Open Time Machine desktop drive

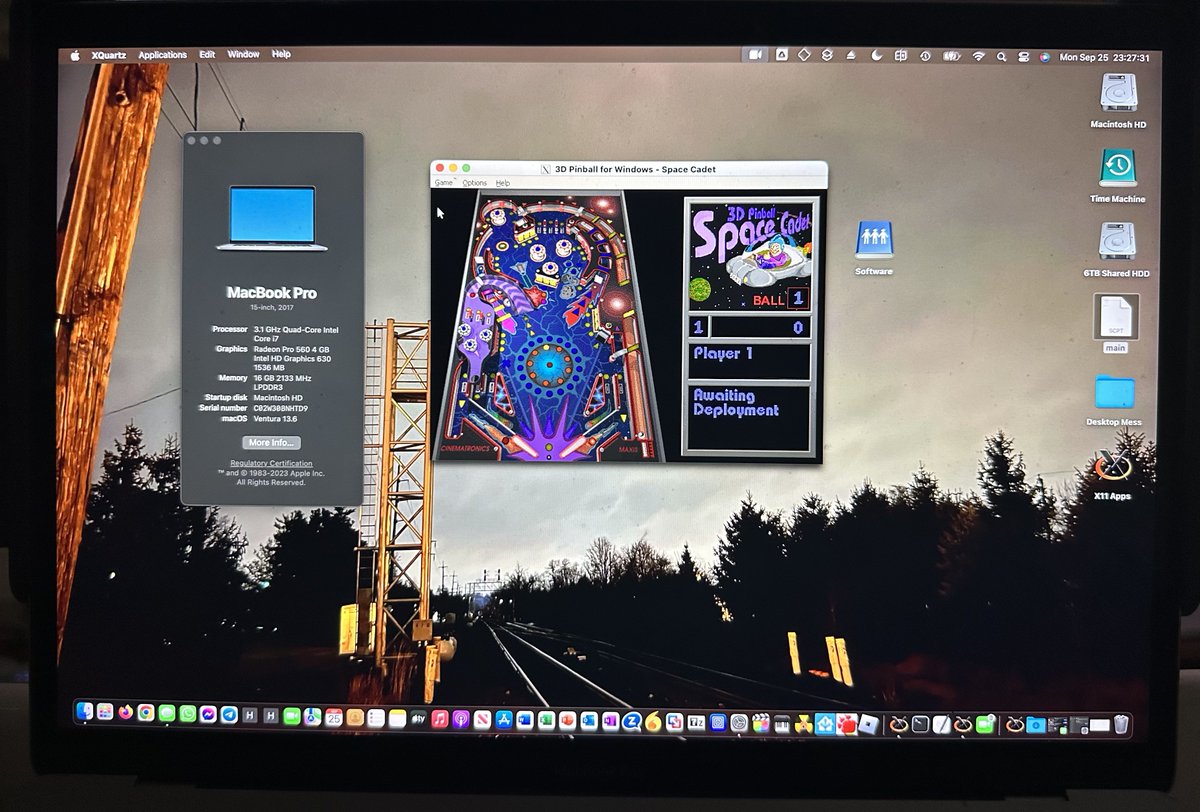pos(1118,176)
